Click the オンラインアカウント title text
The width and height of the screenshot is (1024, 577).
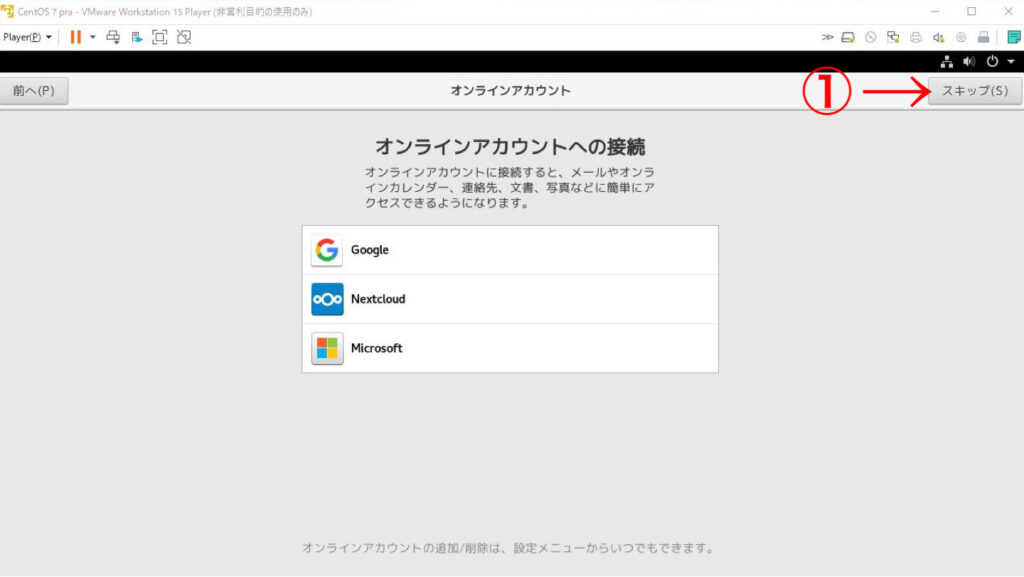click(510, 91)
